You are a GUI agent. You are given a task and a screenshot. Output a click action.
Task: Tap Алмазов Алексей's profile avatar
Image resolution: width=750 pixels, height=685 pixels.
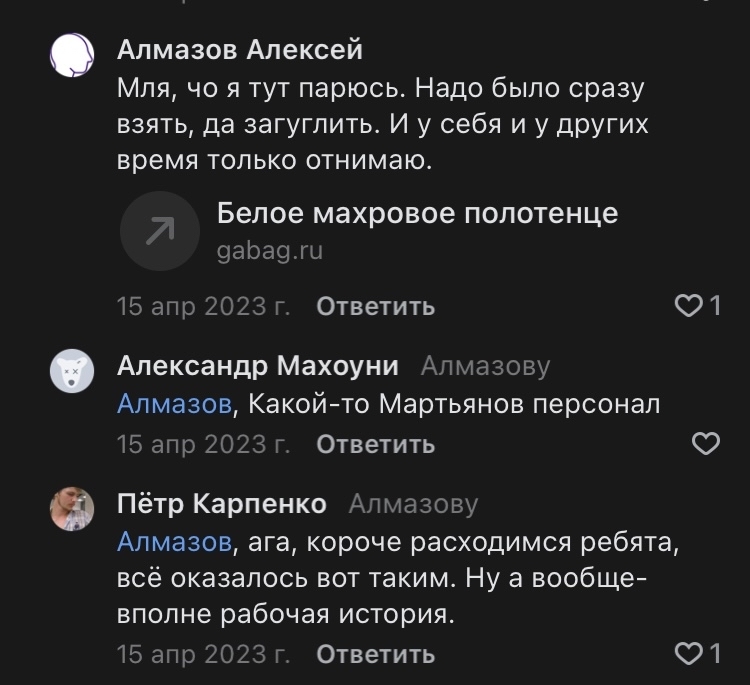[x=72, y=55]
